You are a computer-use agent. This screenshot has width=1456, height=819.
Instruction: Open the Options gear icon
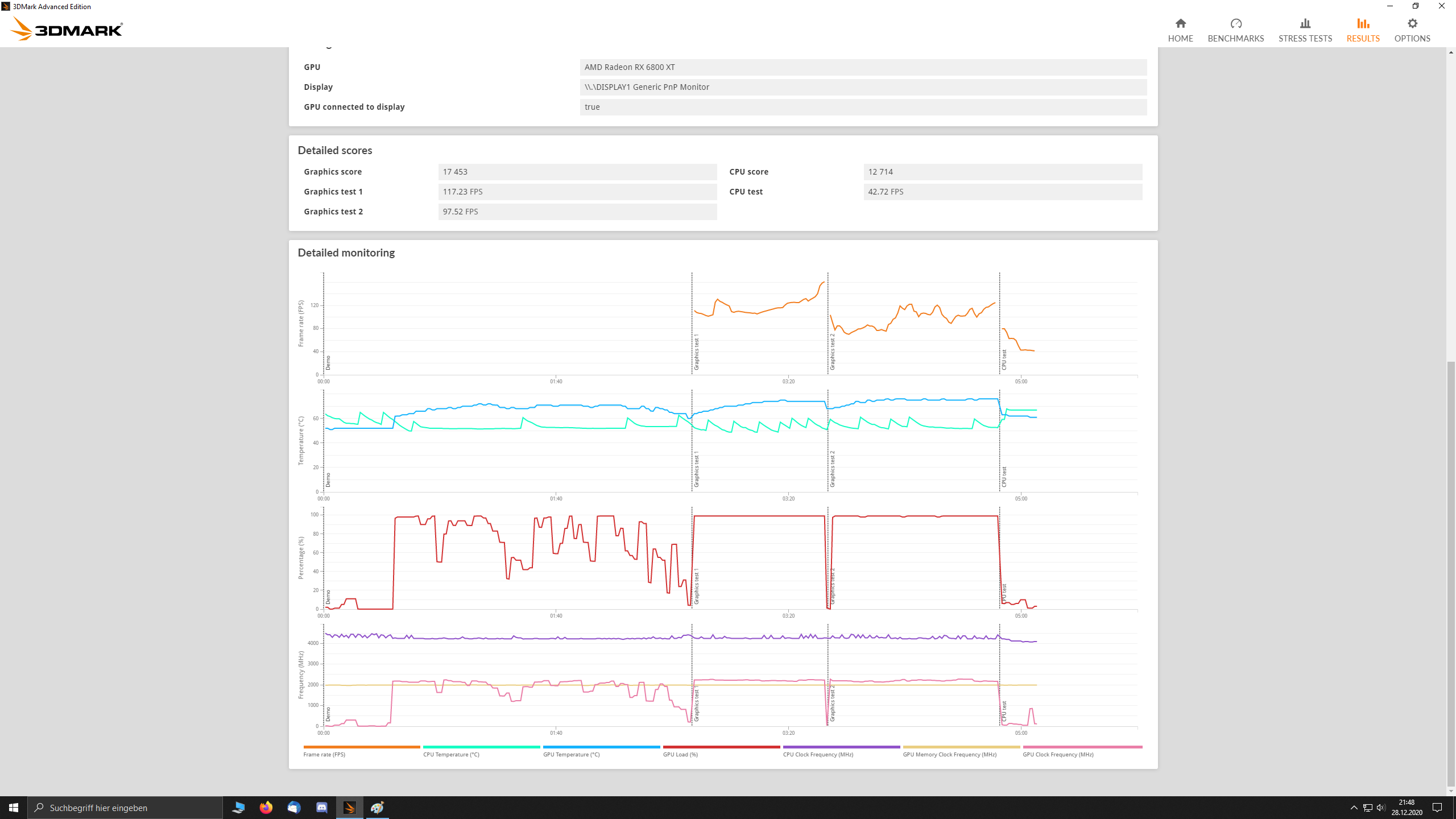(1412, 24)
